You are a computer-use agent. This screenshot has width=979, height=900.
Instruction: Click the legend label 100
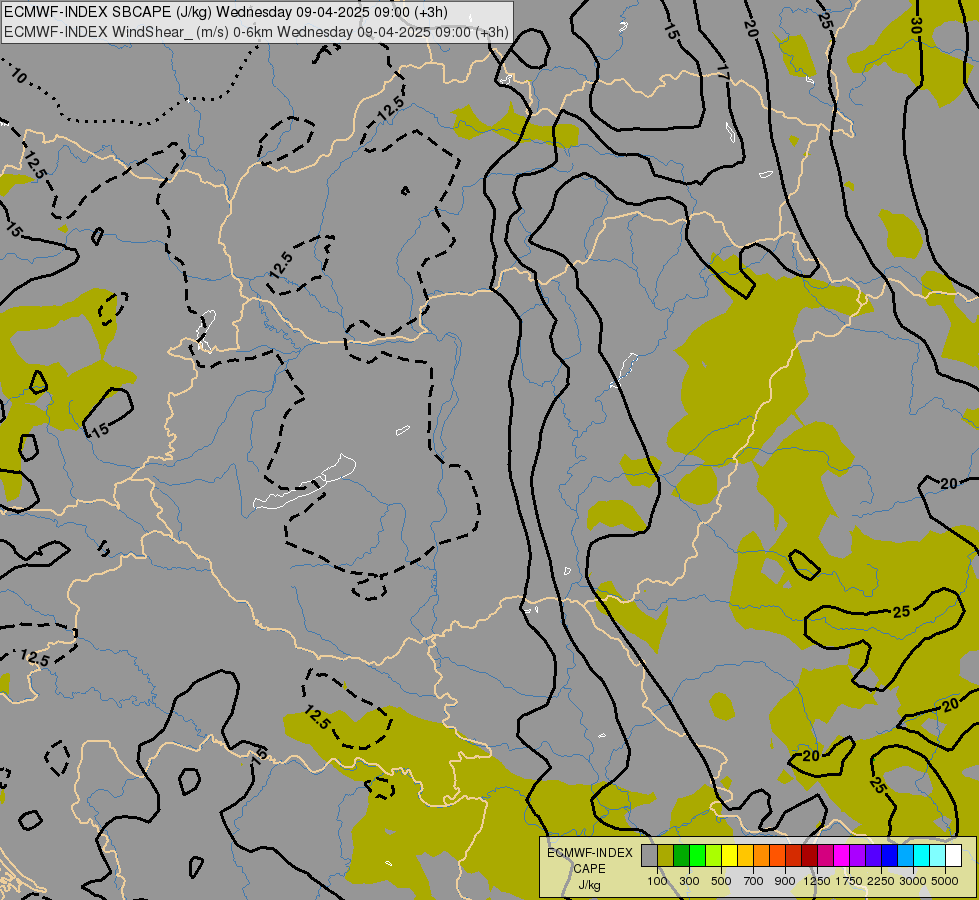point(657,881)
